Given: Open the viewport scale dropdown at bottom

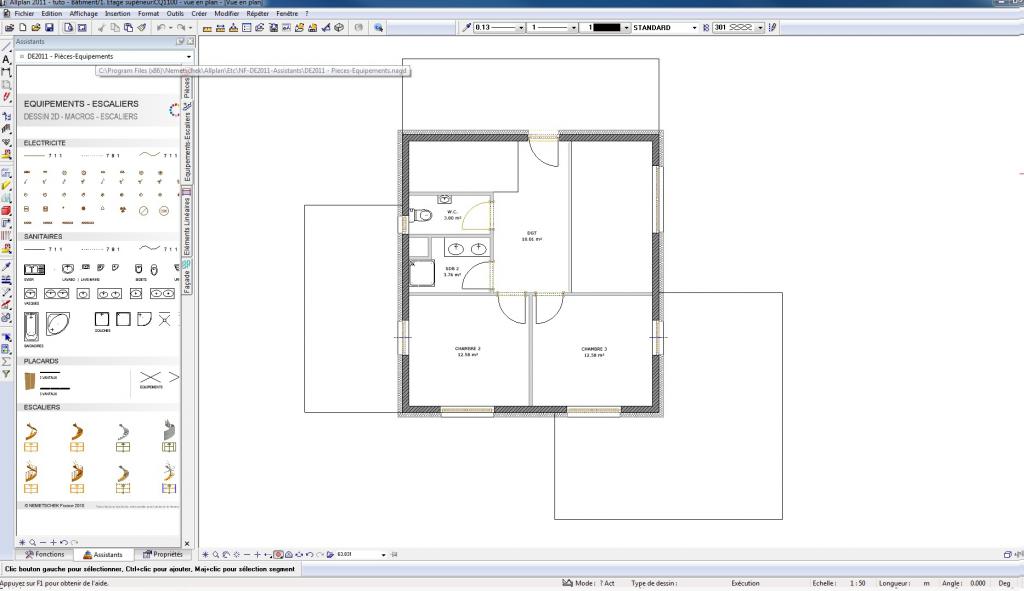Looking at the screenshot, I should pos(383,555).
